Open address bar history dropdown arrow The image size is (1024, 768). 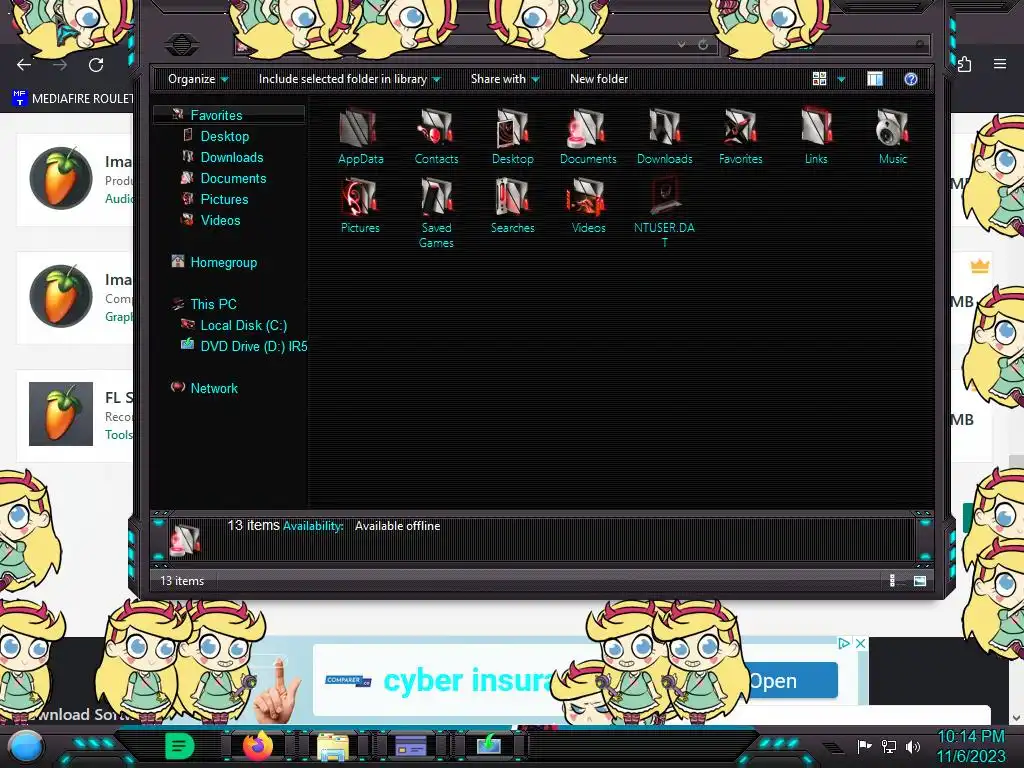click(681, 44)
